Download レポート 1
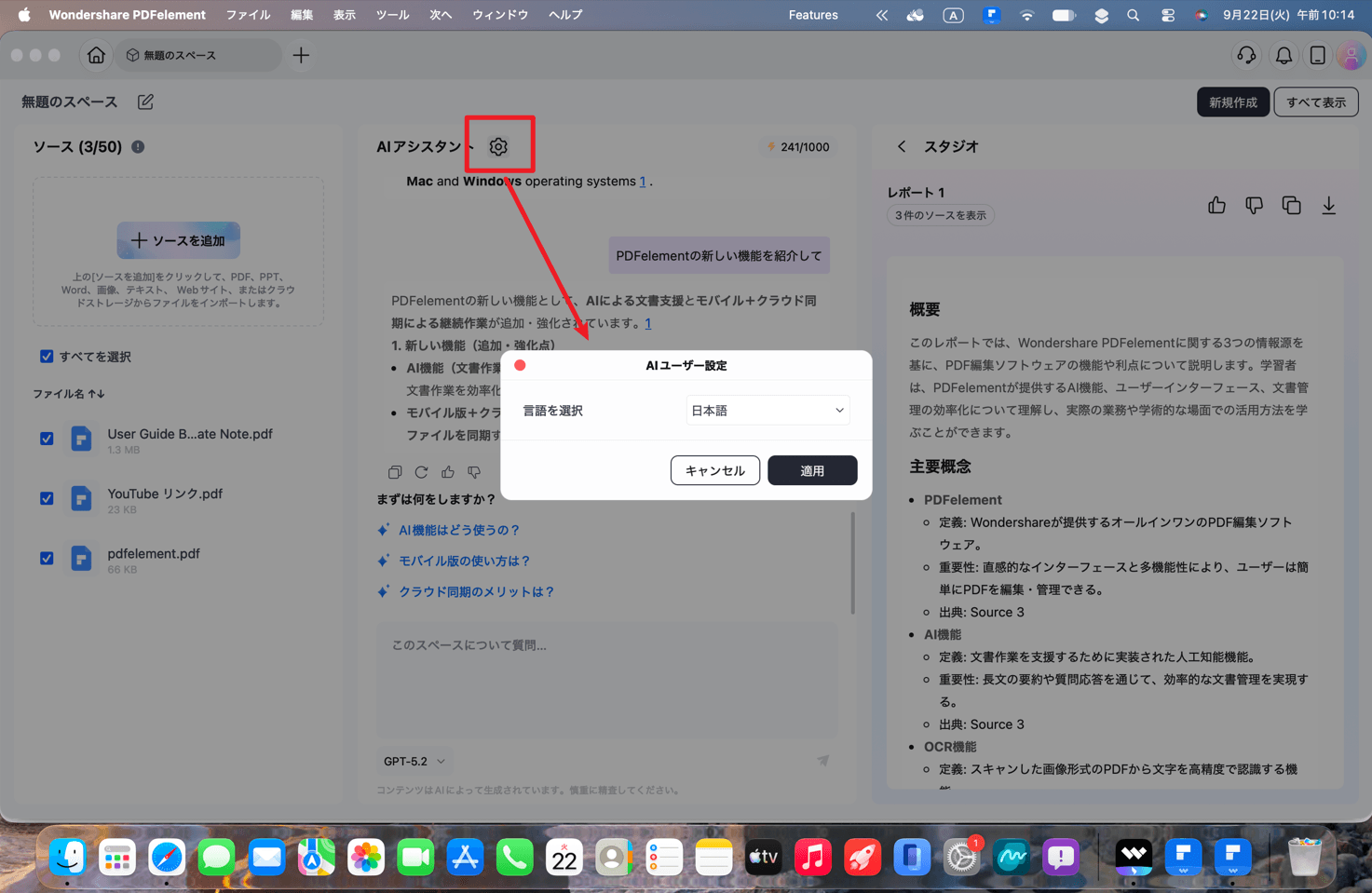Image resolution: width=1372 pixels, height=893 pixels. tap(1328, 205)
